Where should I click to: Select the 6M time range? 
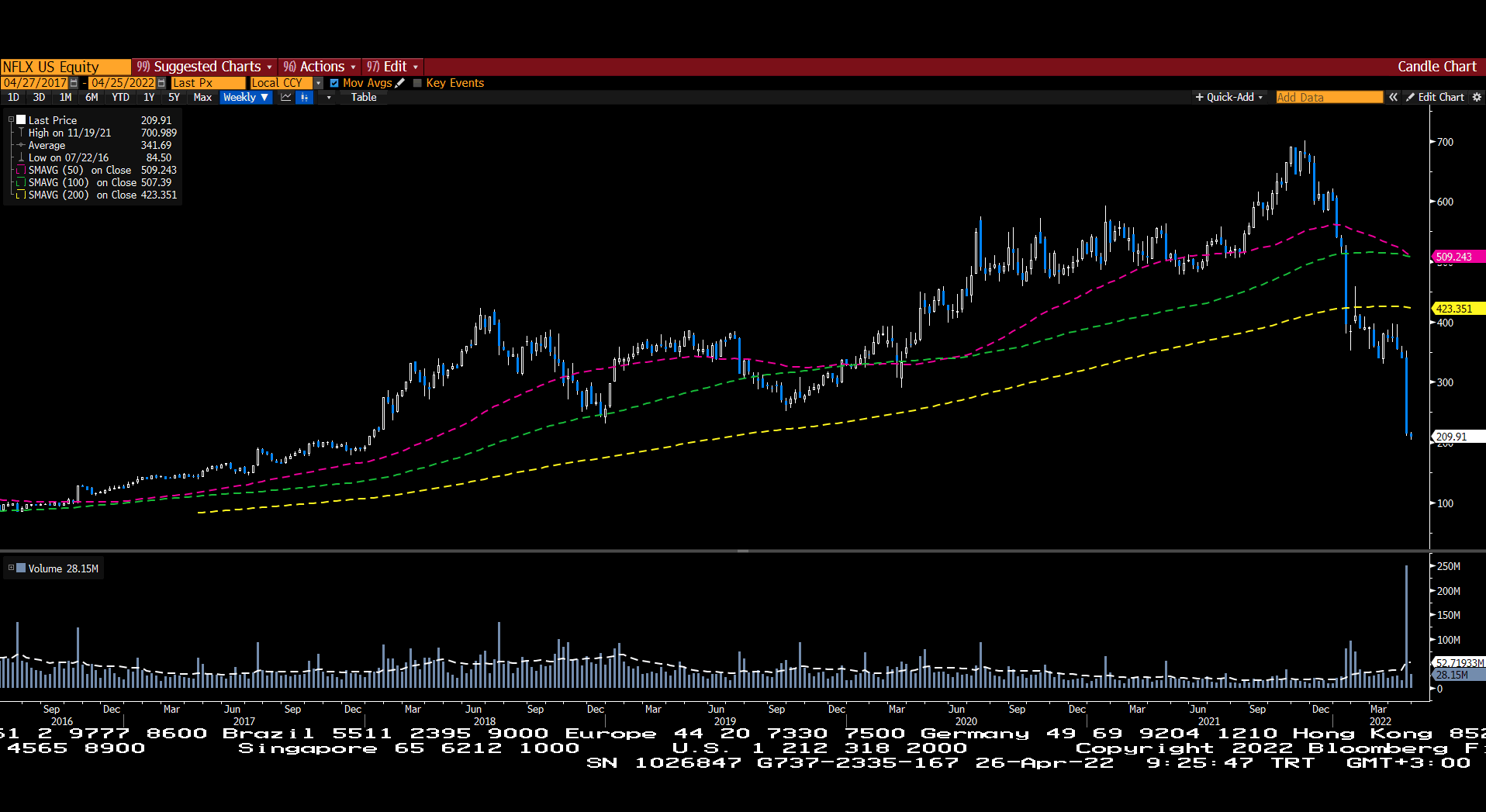(x=92, y=97)
